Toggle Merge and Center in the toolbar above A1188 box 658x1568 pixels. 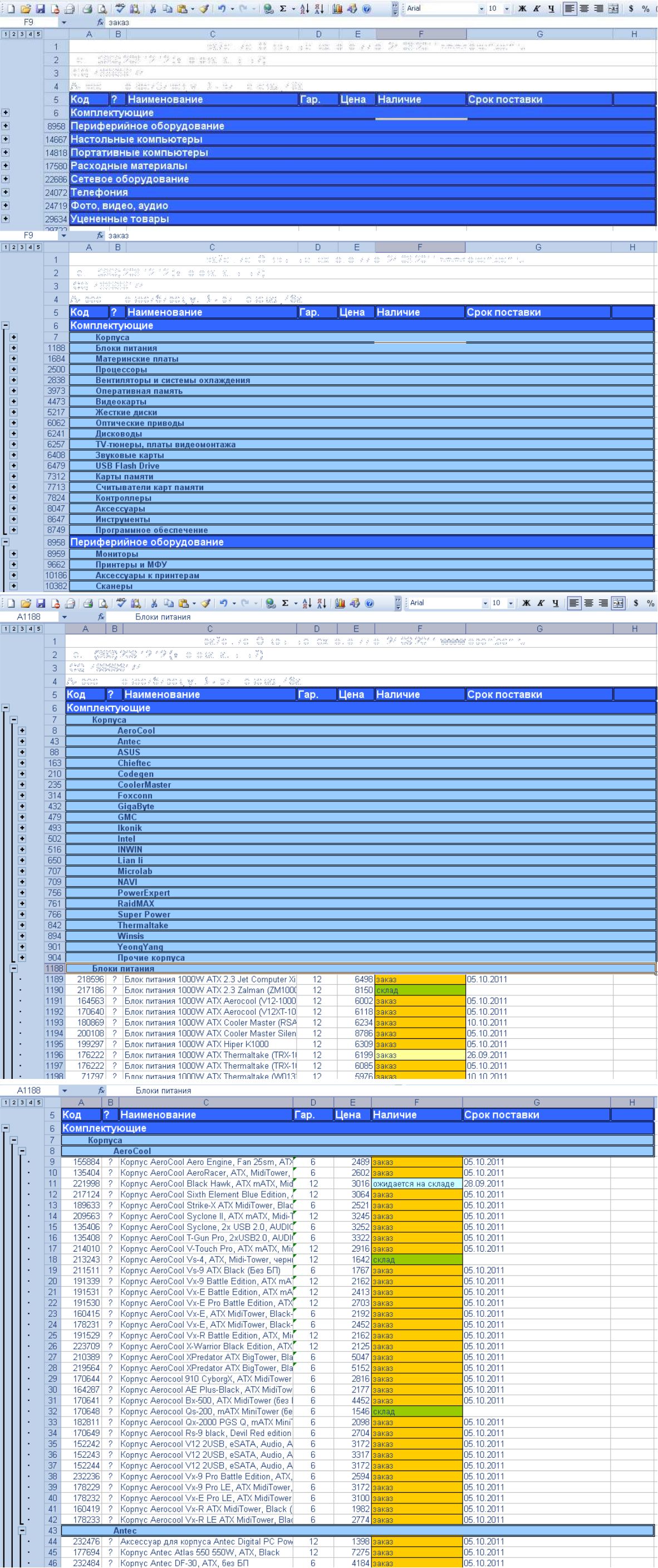tap(618, 603)
